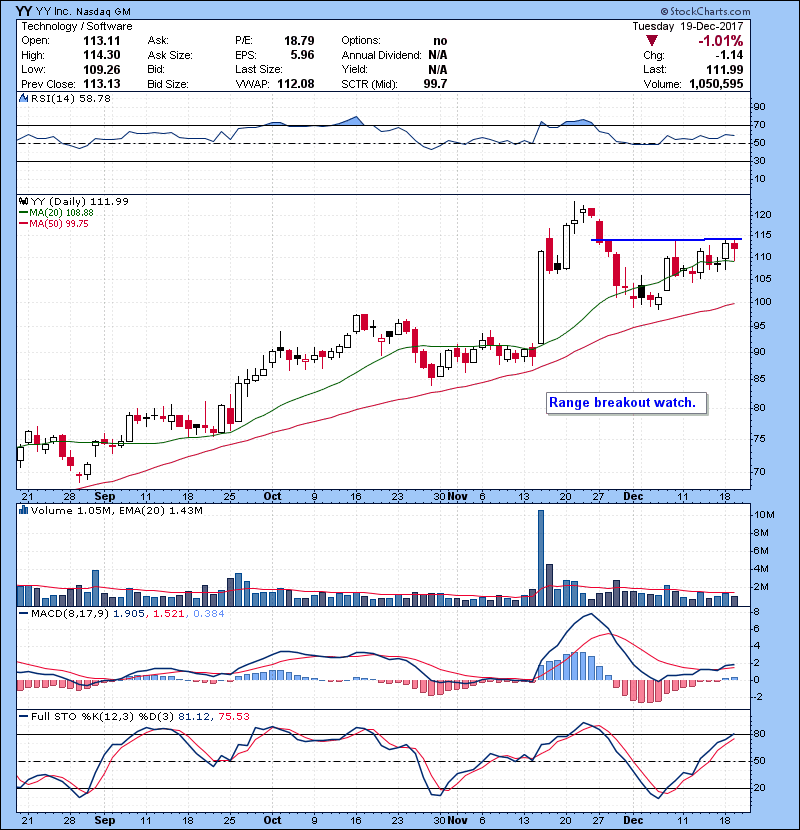Click the Chg value -1.14
800x830 pixels.
click(x=729, y=55)
